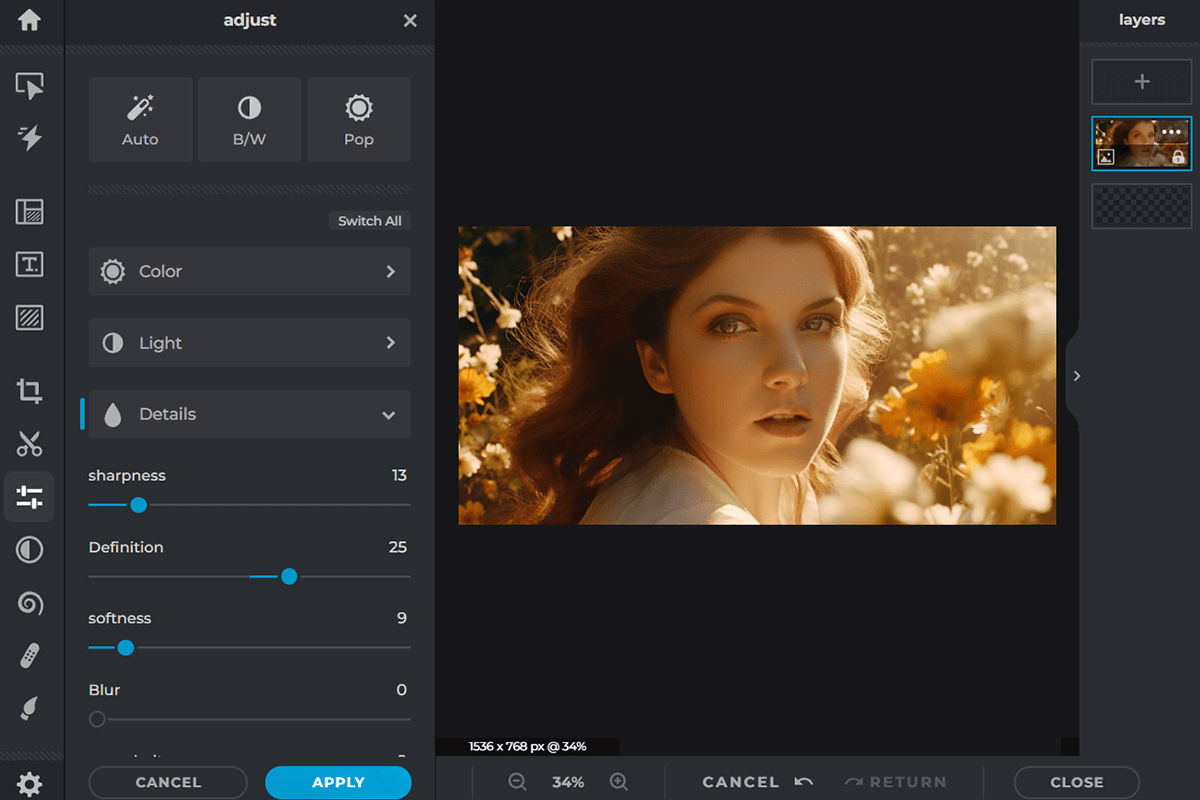Add a new layer with the plus tile
This screenshot has height=800, width=1200.
pos(1141,81)
